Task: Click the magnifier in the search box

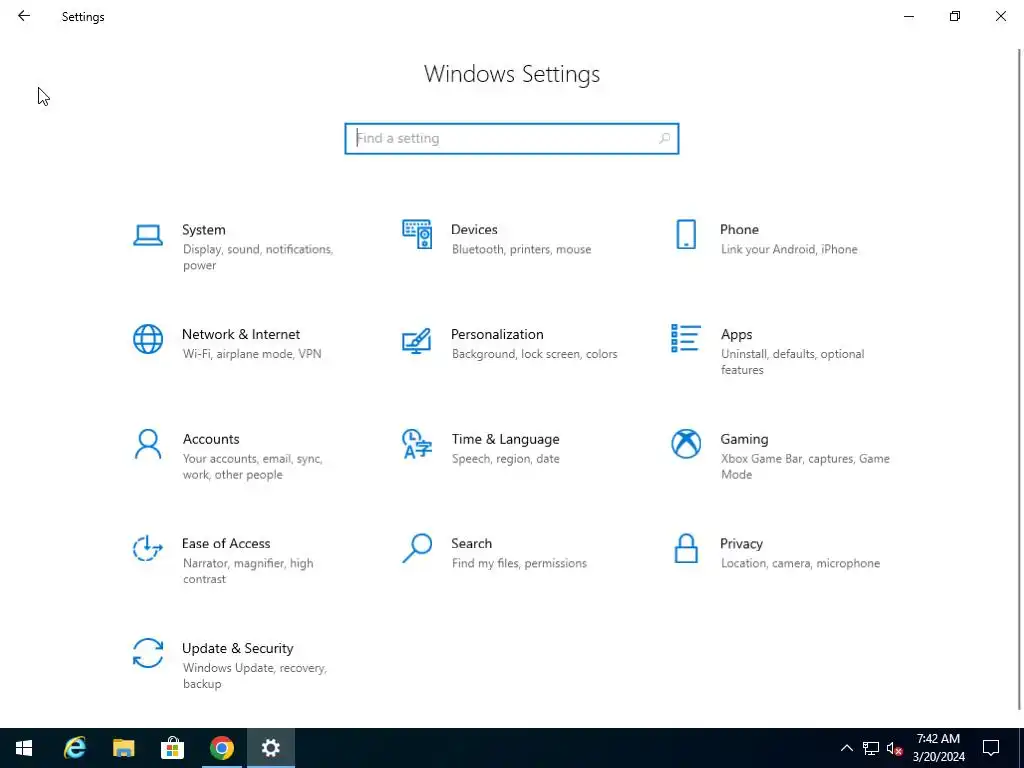Action: tap(664, 138)
